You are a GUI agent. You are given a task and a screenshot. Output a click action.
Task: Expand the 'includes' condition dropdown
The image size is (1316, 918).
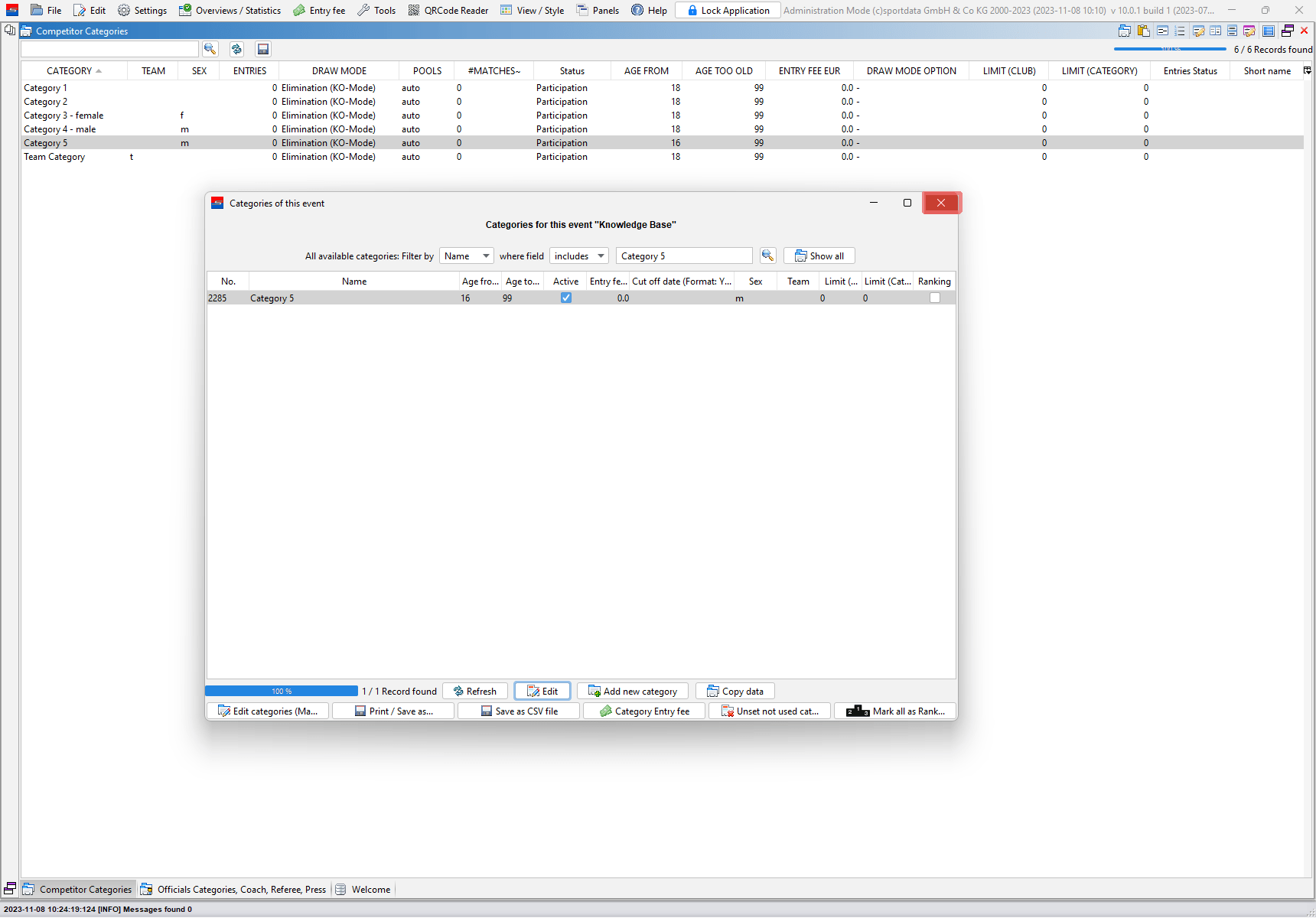[578, 256]
